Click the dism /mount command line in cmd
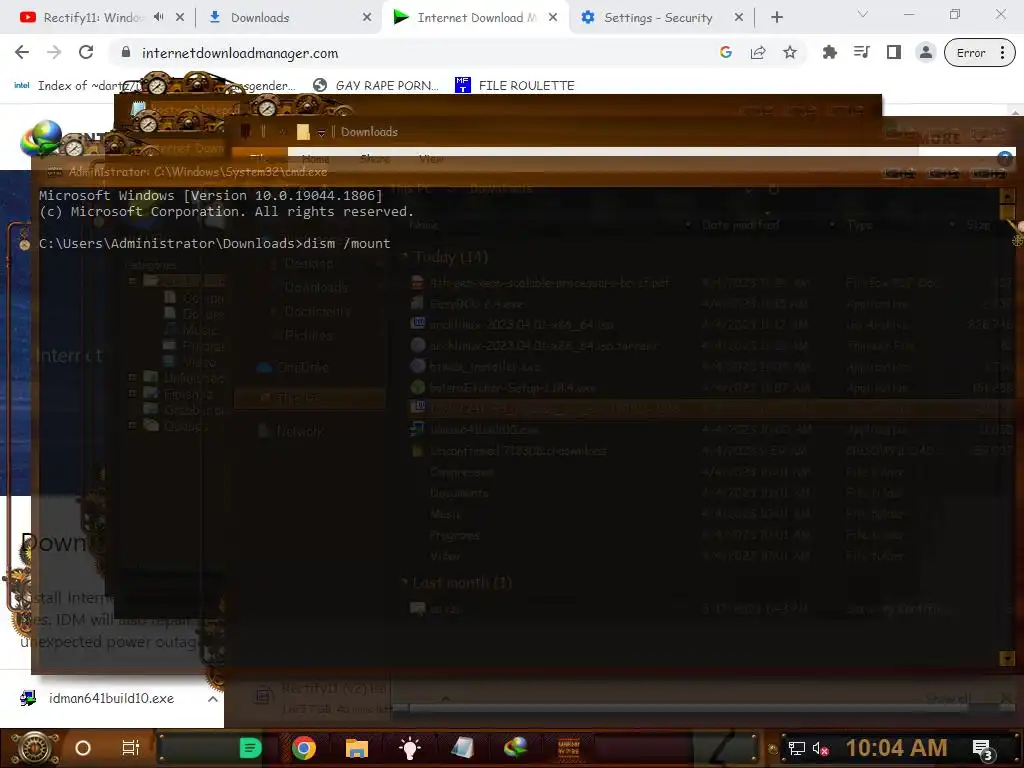 [215, 243]
